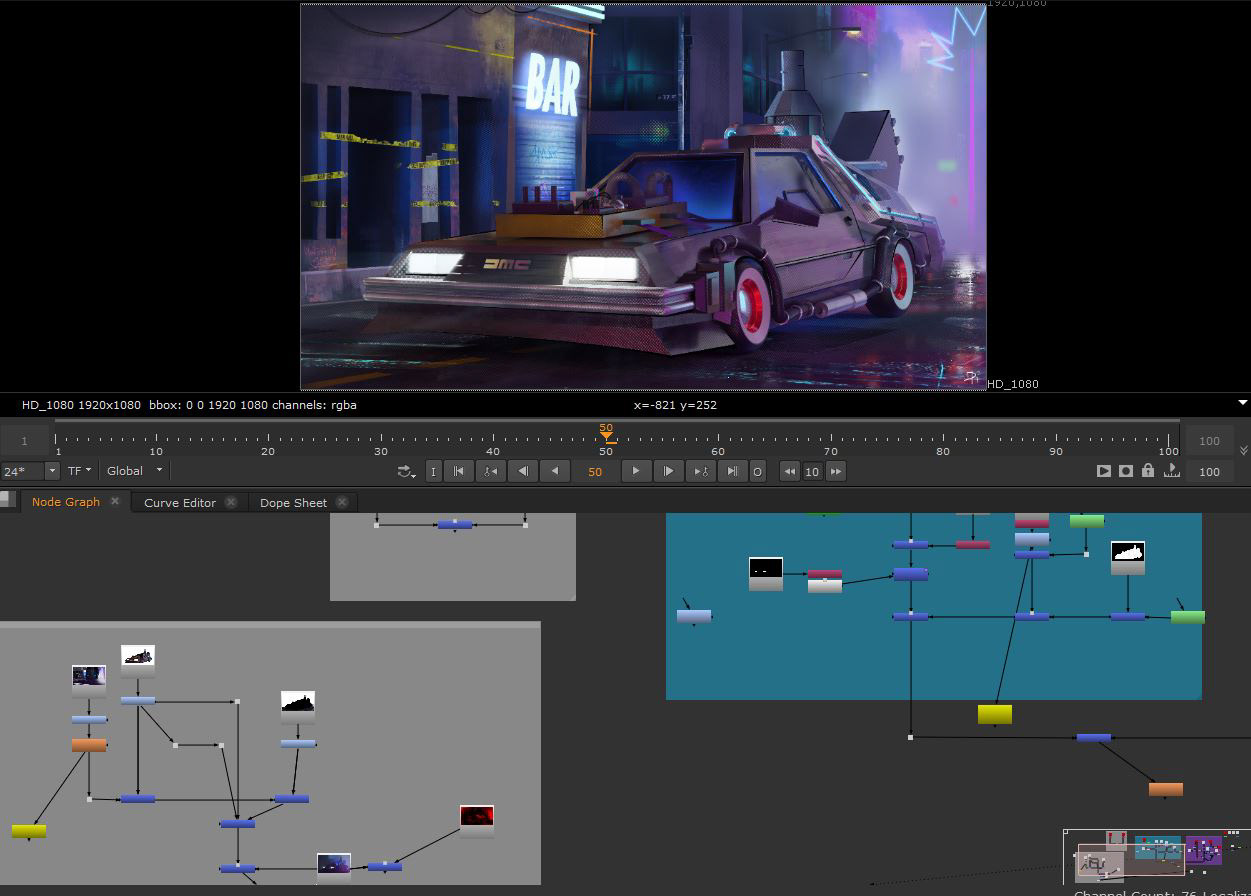This screenshot has width=1251, height=896.
Task: Play the sequence backward
Action: pyautogui.click(x=555, y=471)
